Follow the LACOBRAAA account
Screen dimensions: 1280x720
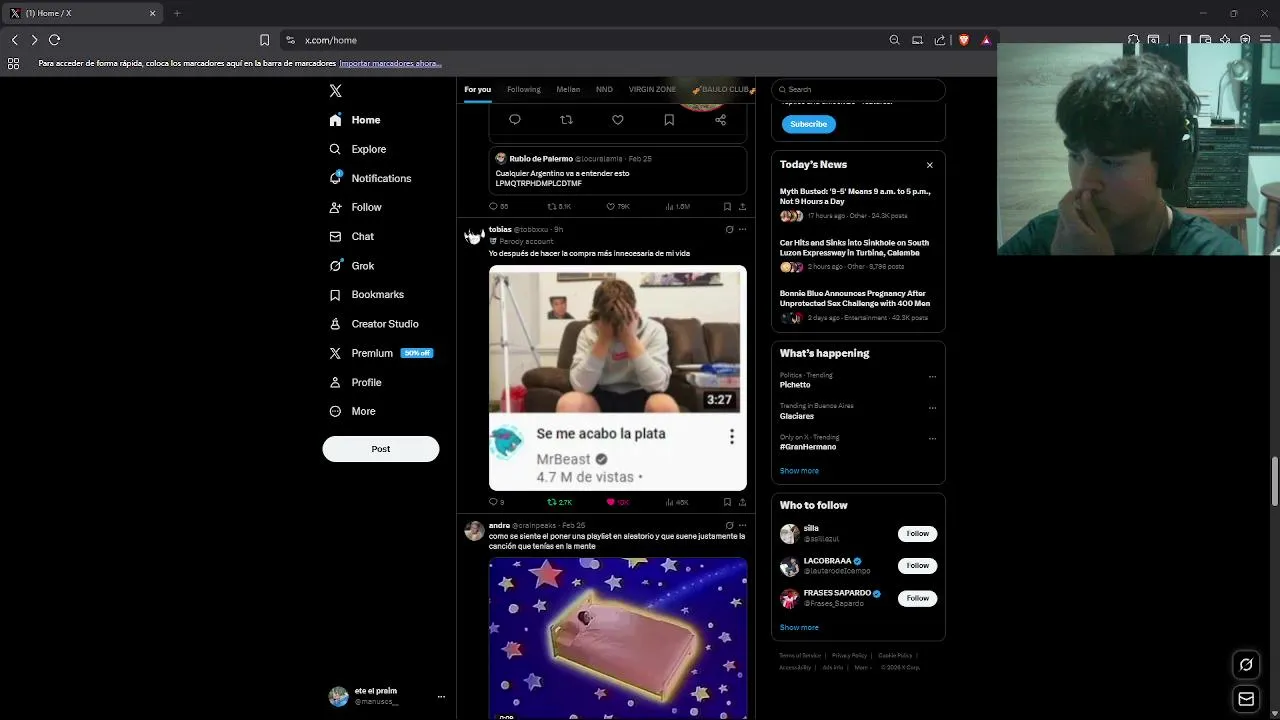pos(917,566)
